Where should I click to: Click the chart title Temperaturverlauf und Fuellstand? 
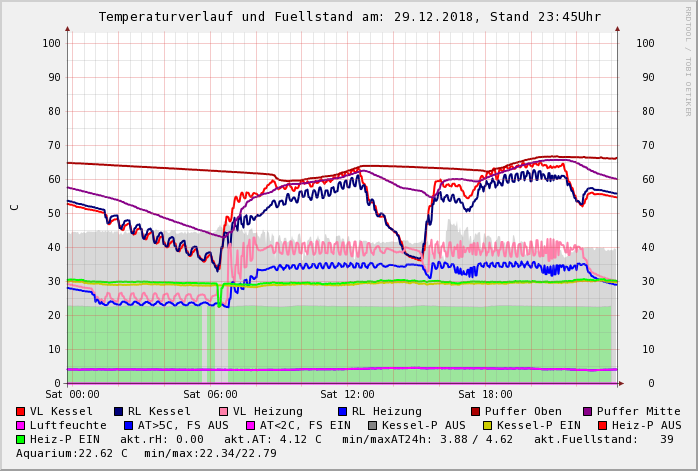pyautogui.click(x=349, y=17)
